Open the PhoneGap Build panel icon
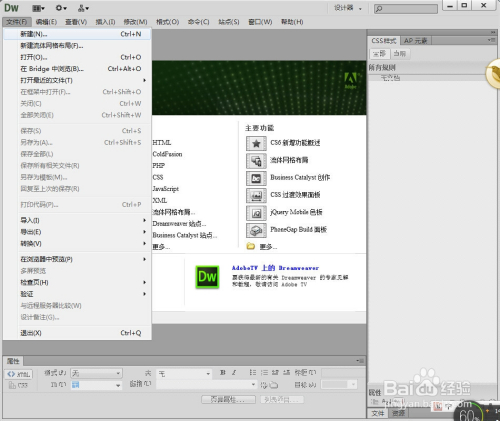 tap(256, 230)
